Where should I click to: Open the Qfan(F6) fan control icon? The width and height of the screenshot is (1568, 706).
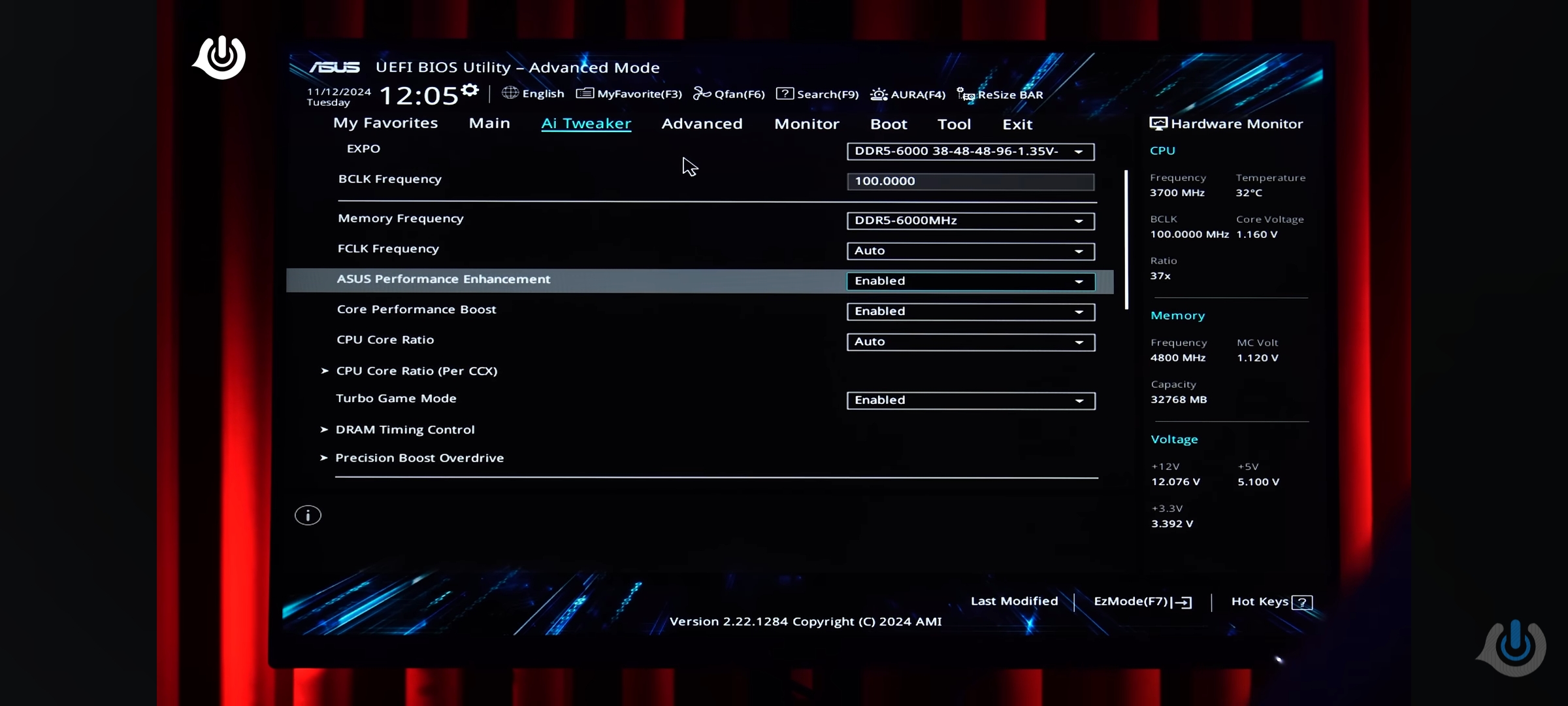(702, 93)
